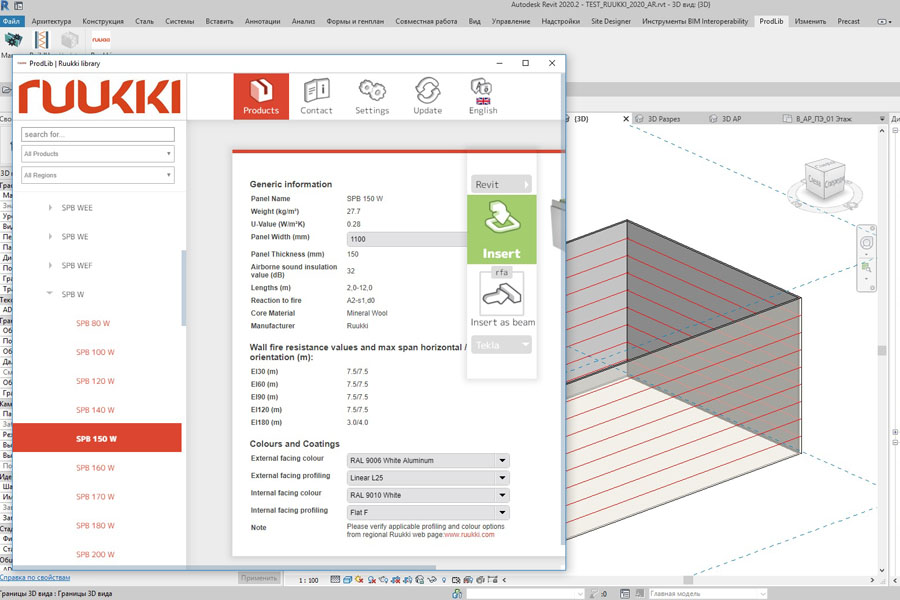Screen dimensions: 900x600
Task: Select SPB 200 W in product list
Action: [95, 554]
